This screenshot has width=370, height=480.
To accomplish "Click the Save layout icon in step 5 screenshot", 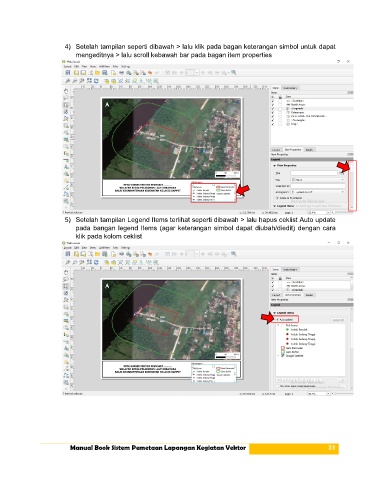I will [x=68, y=254].
